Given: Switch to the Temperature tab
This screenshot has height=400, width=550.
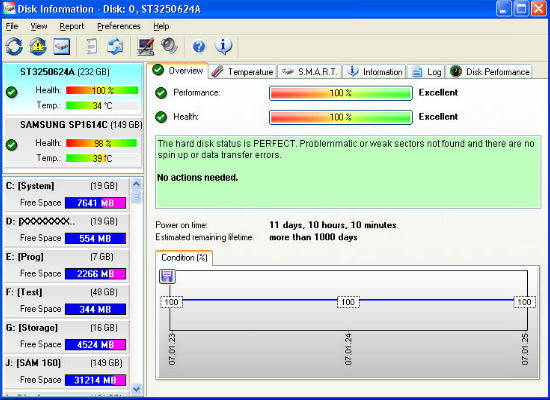Looking at the screenshot, I should (x=242, y=72).
